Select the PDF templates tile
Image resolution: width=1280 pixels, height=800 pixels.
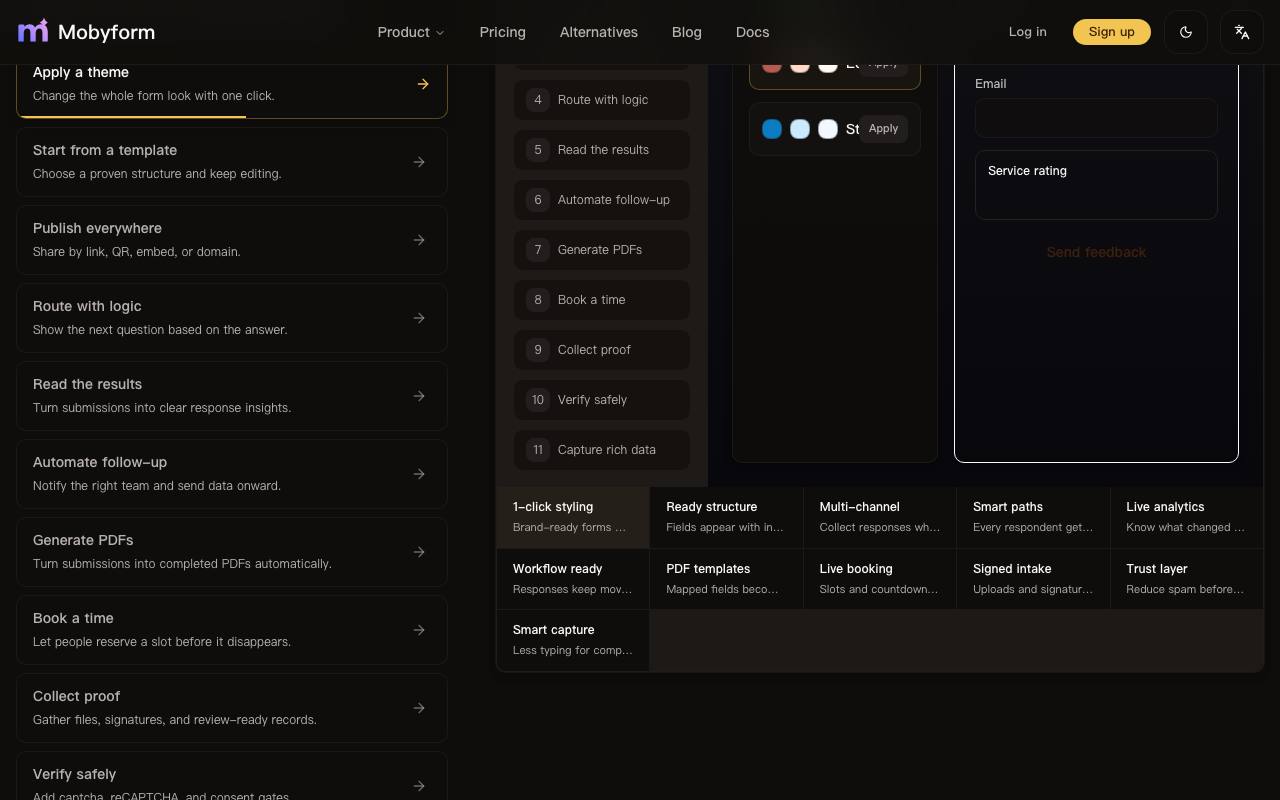pyautogui.click(x=726, y=579)
